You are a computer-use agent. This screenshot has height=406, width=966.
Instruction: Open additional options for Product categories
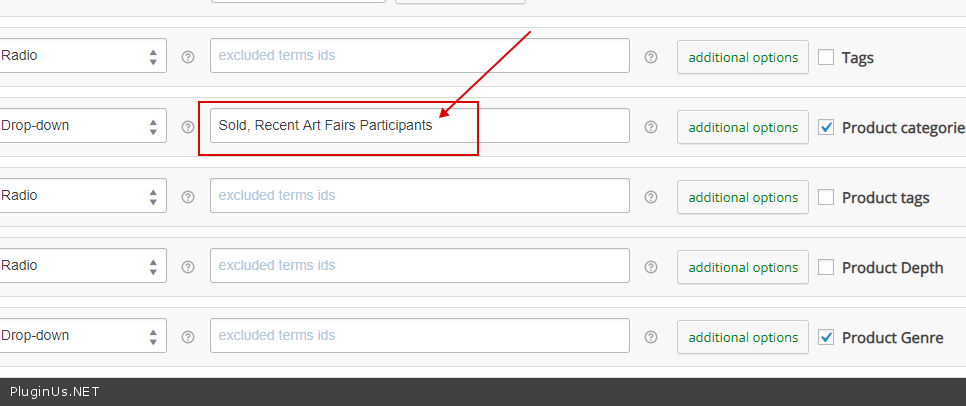click(742, 127)
